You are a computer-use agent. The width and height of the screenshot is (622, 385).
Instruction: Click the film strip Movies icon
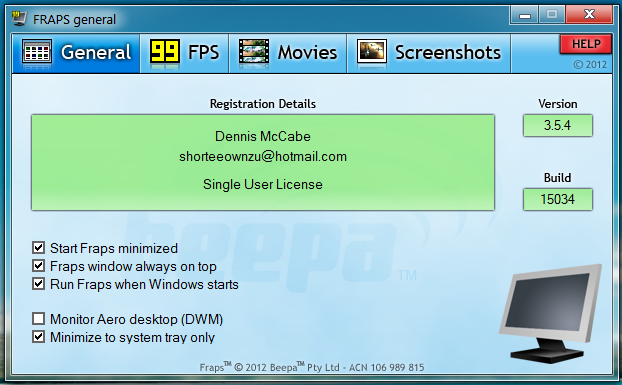pyautogui.click(x=254, y=52)
